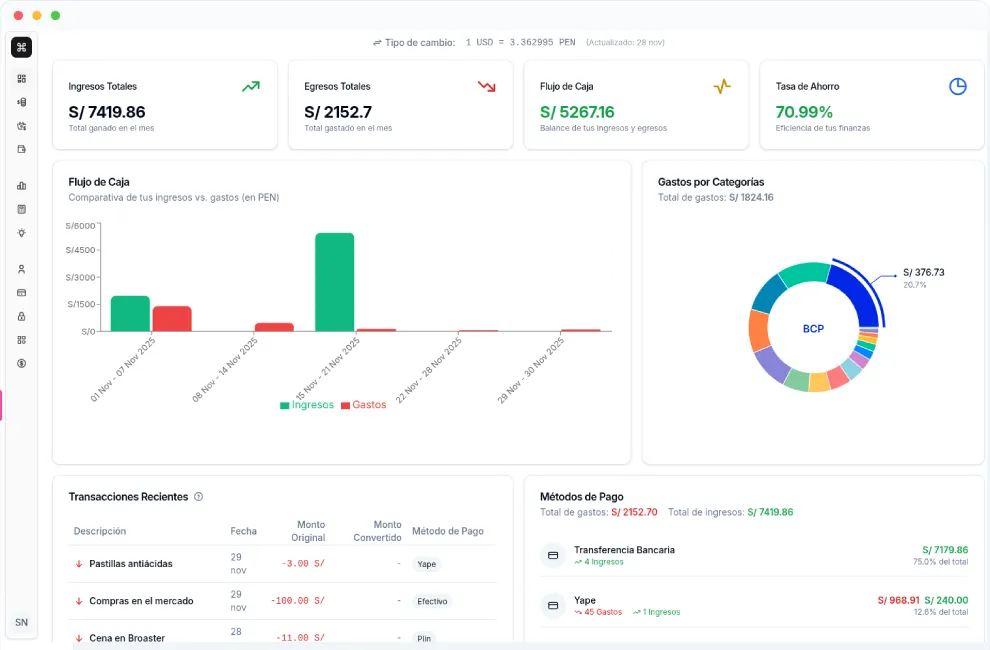Click the card icon next to Transferencia Bancaria
Image resolution: width=990 pixels, height=650 pixels.
point(553,555)
